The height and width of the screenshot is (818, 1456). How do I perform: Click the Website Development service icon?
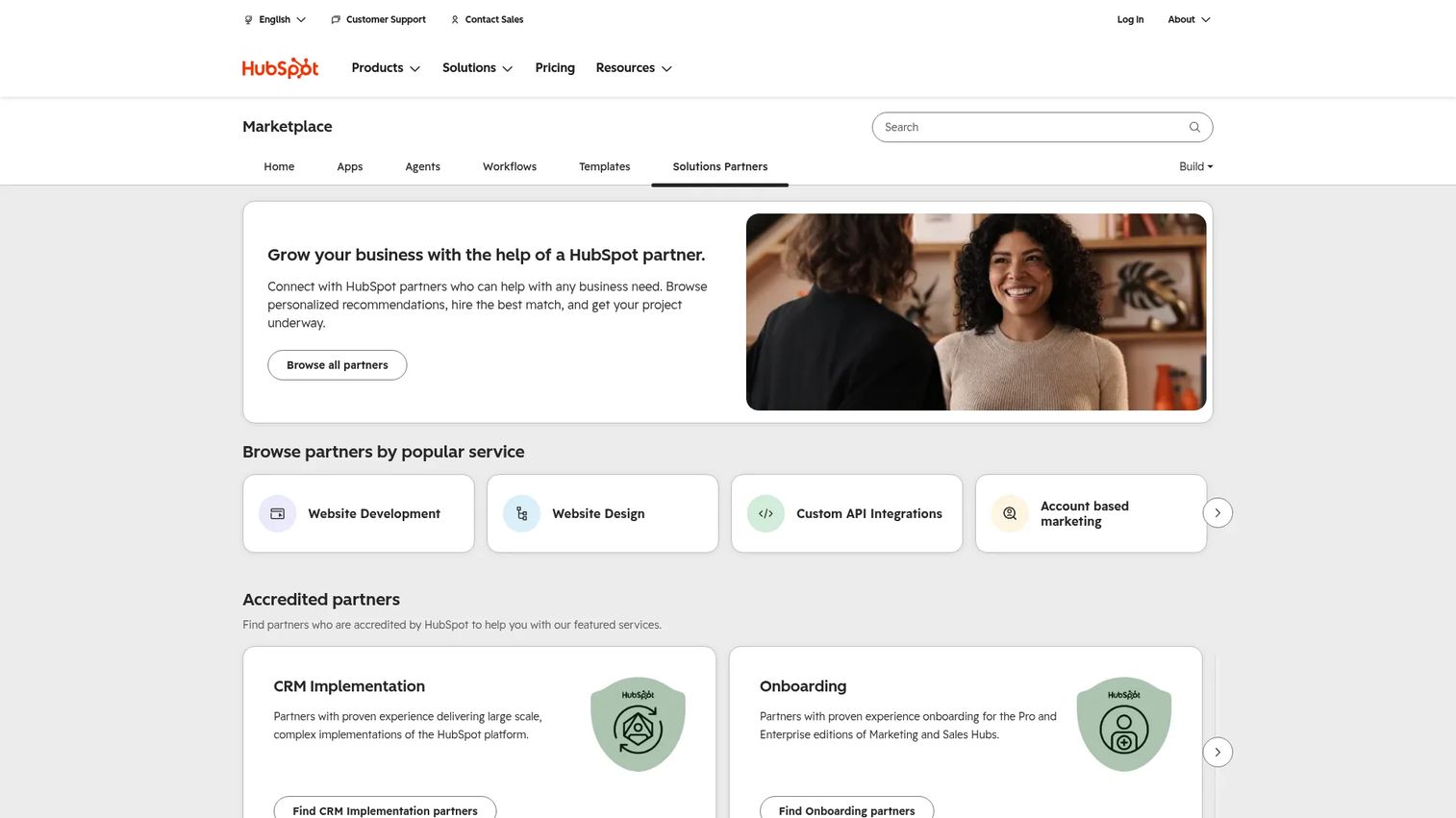[277, 513]
